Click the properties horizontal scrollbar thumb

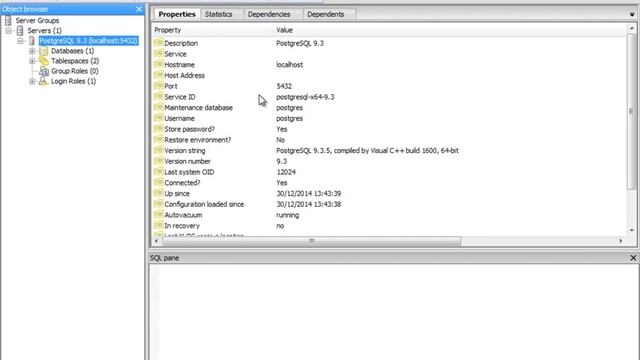pyautogui.click(x=311, y=241)
